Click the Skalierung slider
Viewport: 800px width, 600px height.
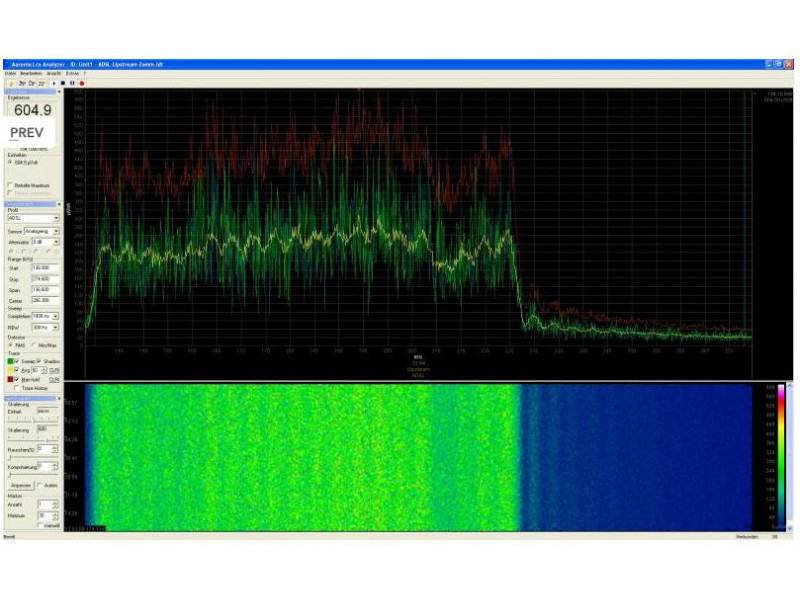point(34,438)
